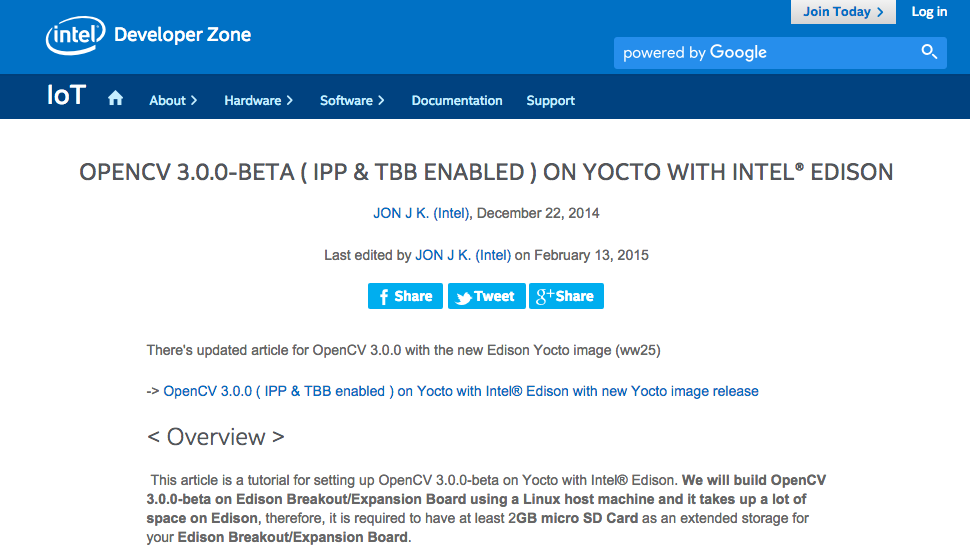The width and height of the screenshot is (970, 559).
Task: Click the Join Today button
Action: pos(843,12)
